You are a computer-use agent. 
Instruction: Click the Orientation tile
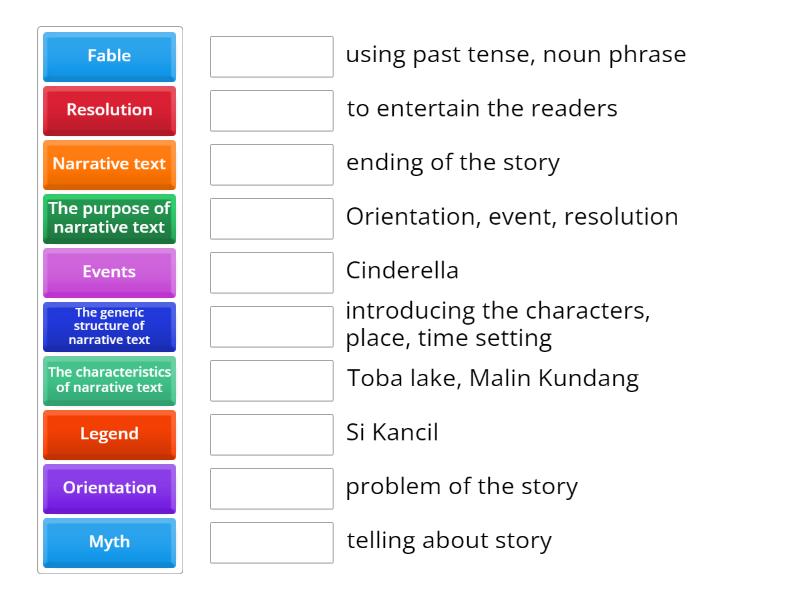click(108, 488)
